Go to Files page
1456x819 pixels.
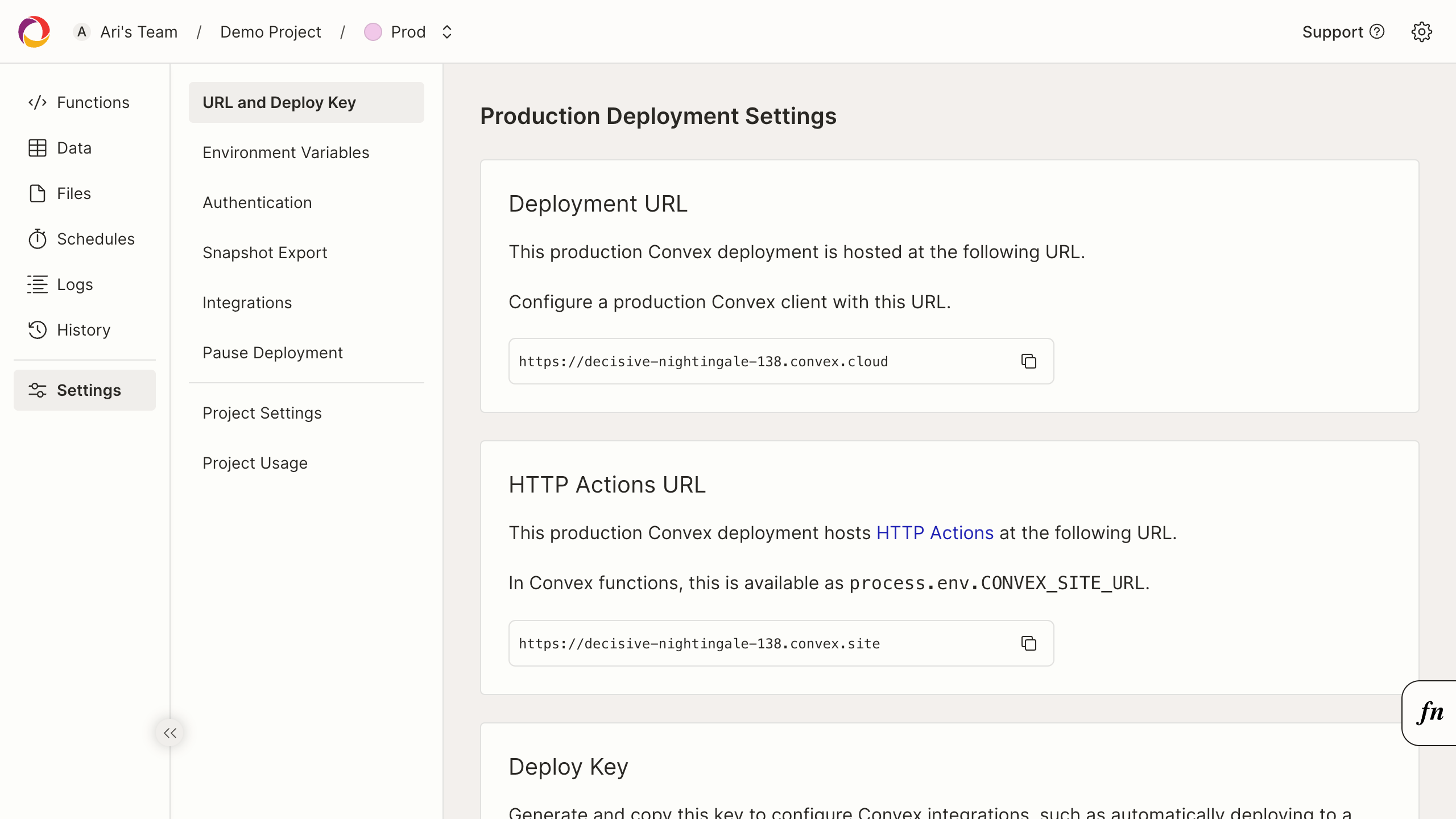pyautogui.click(x=85, y=193)
